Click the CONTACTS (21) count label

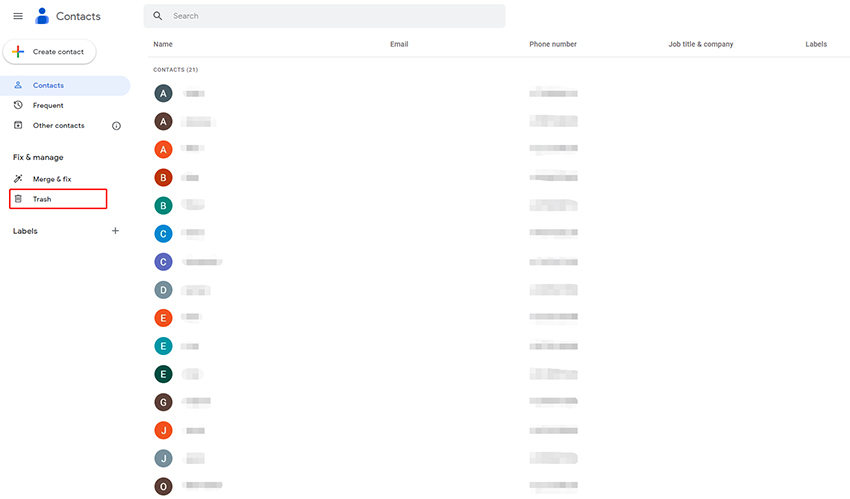176,70
